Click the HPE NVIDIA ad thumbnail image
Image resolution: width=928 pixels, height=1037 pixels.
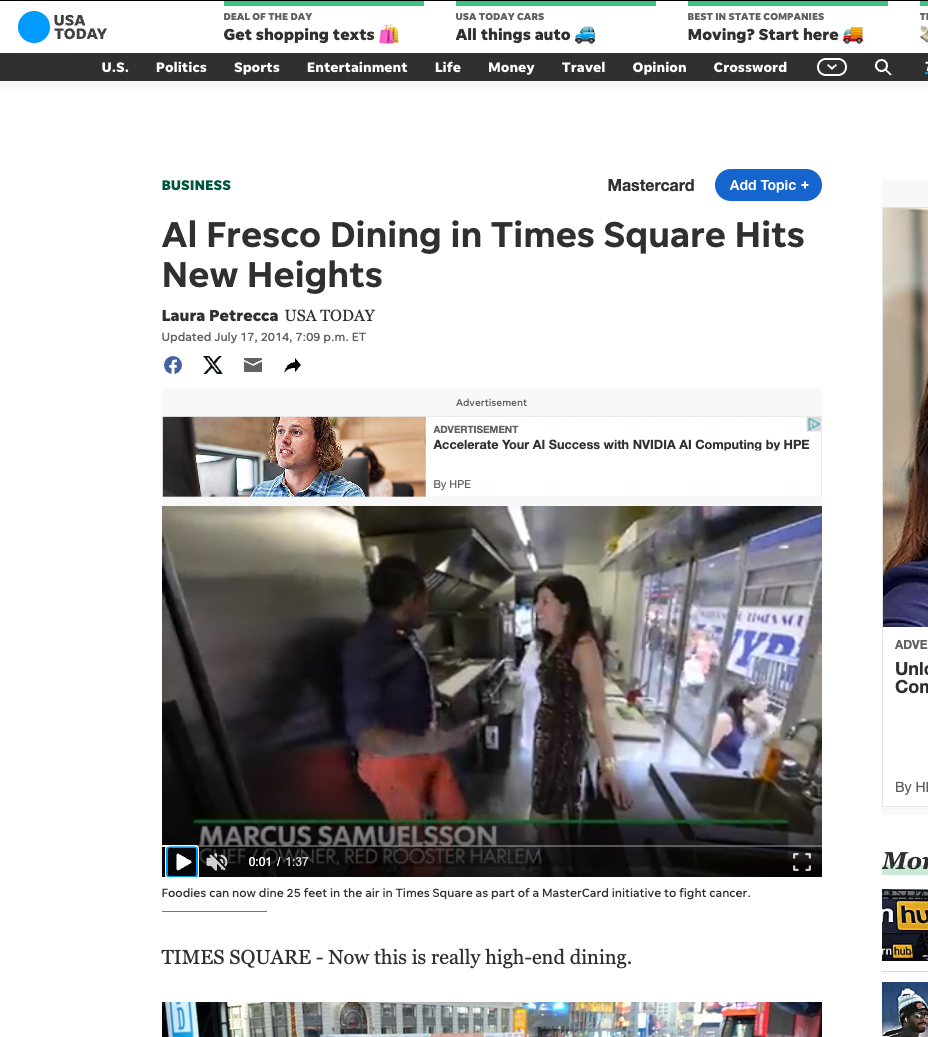(x=294, y=457)
